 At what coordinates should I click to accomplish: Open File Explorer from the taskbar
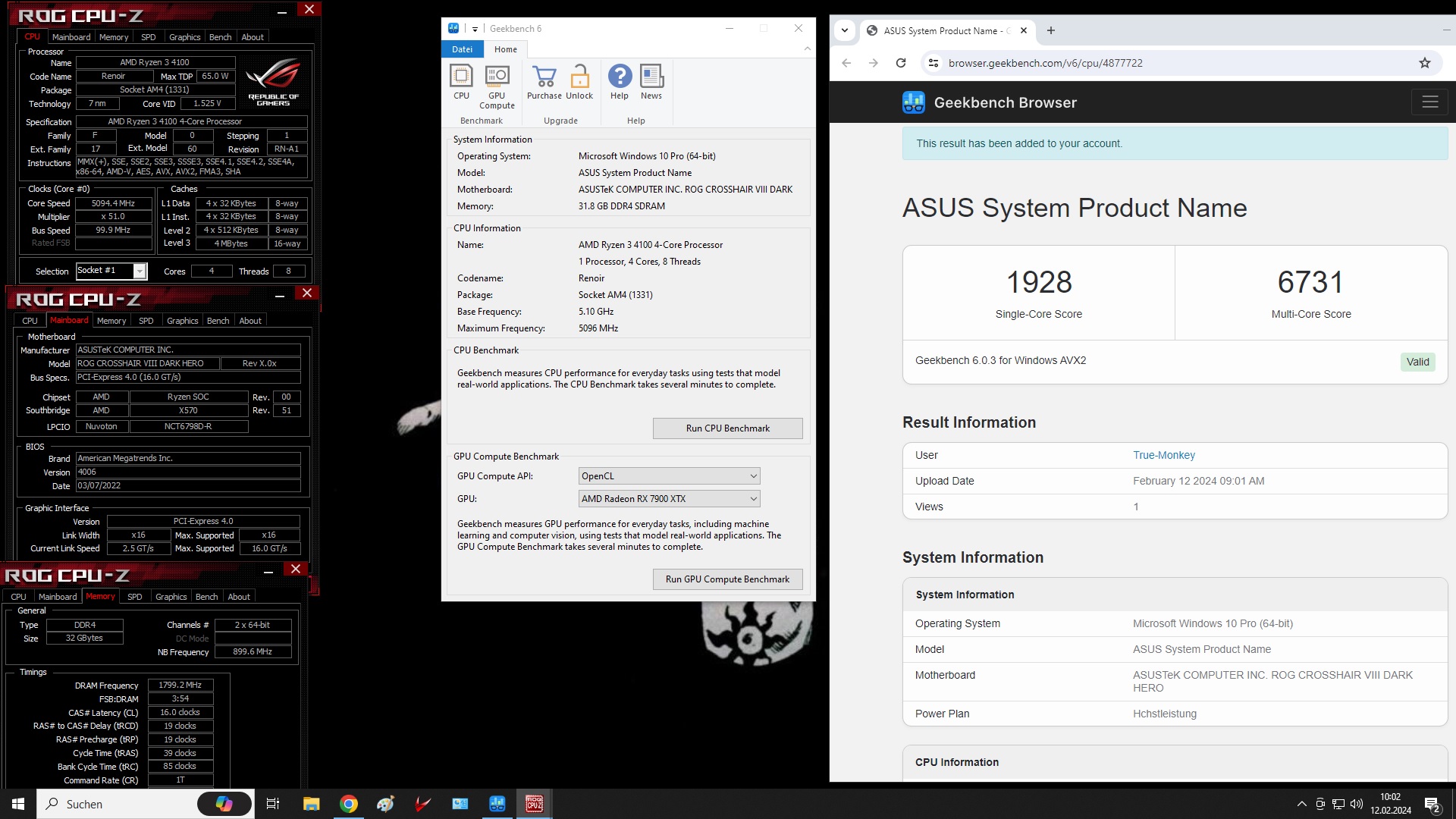311,804
